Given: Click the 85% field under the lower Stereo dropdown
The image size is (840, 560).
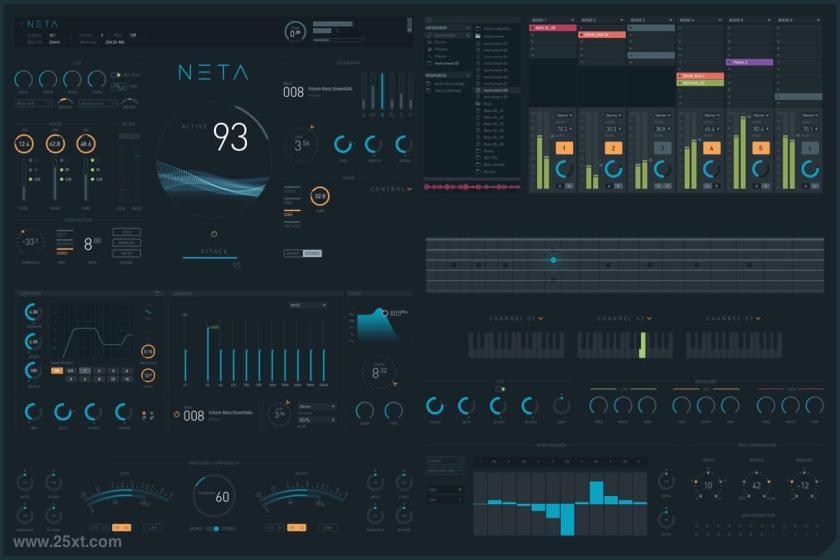Looking at the screenshot, I should (x=317, y=420).
